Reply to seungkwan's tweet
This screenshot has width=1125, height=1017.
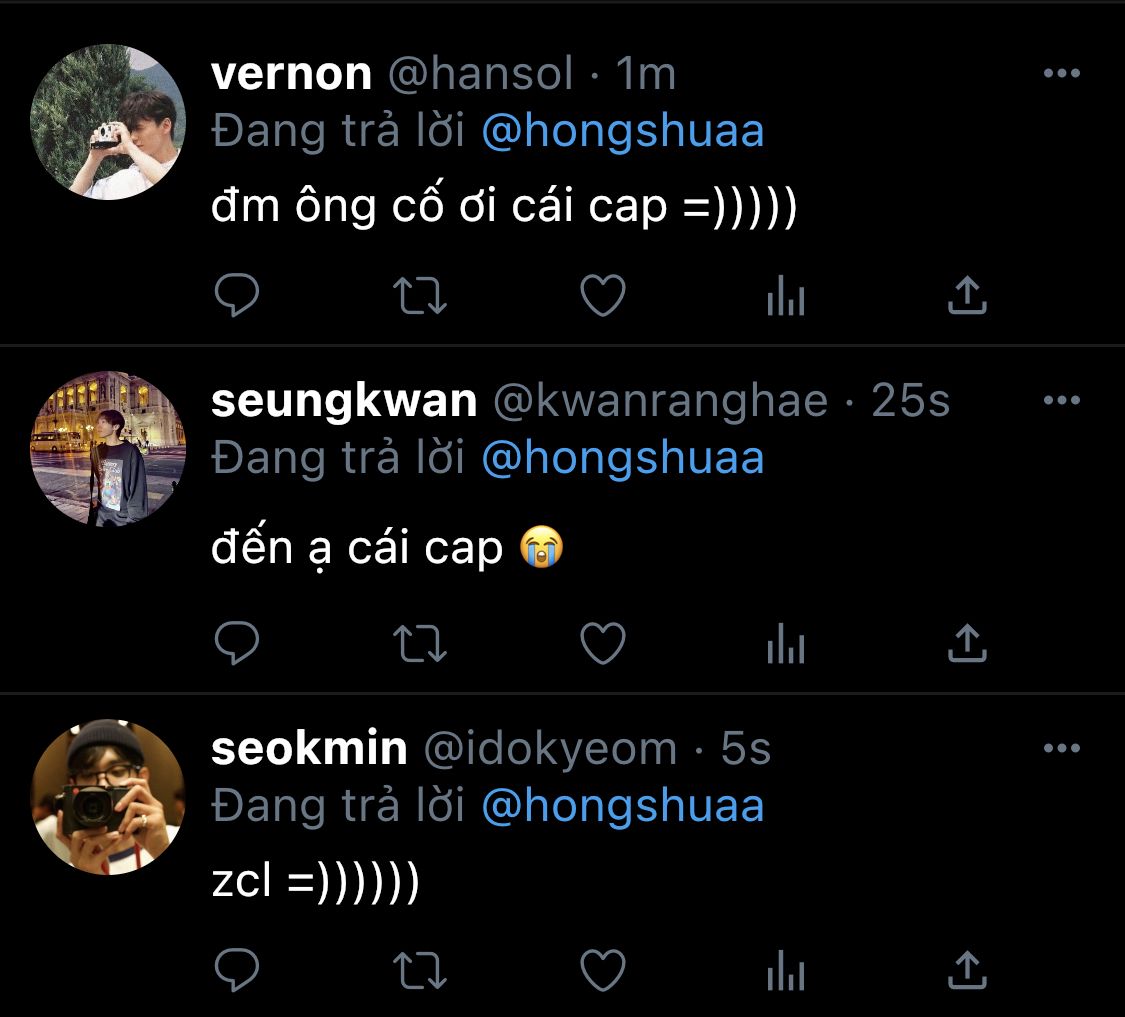(x=237, y=642)
